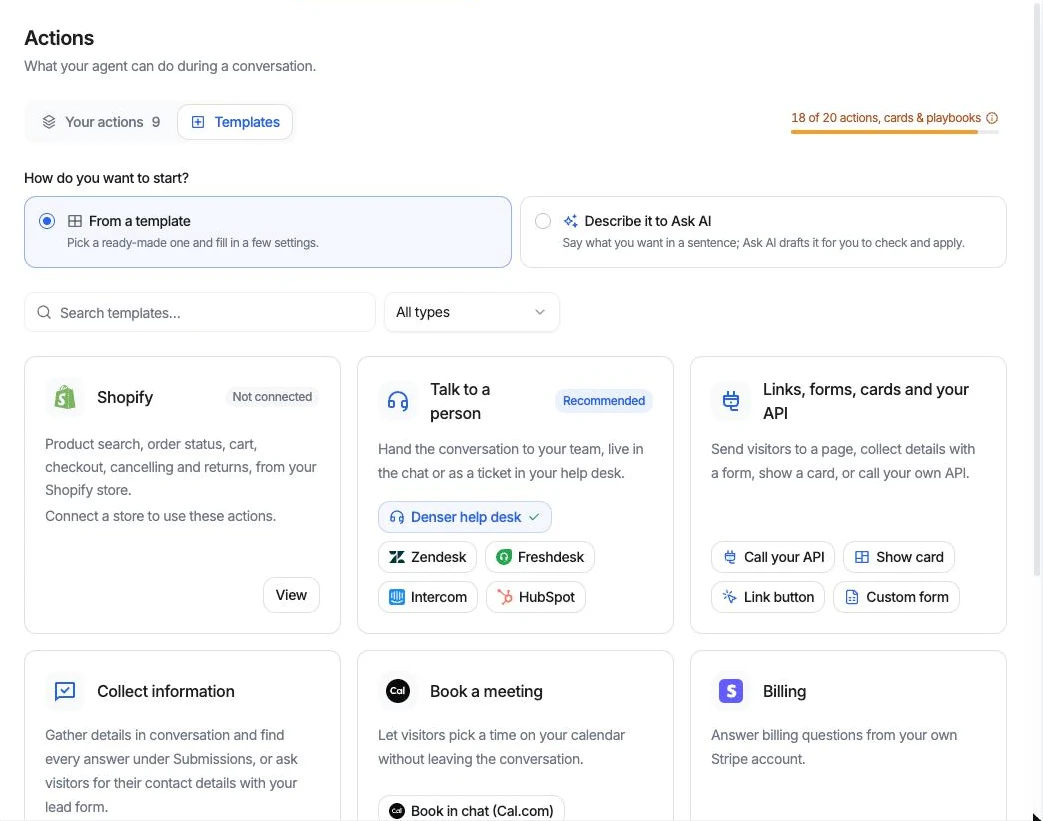Click the Shopify card title

pos(125,397)
